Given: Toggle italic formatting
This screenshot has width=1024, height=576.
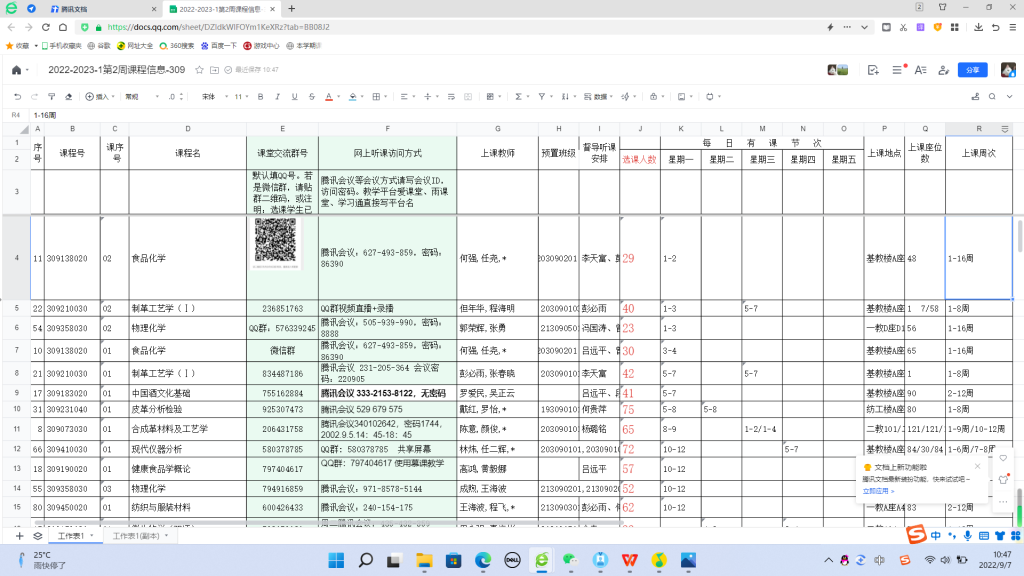Looking at the screenshot, I should (277, 97).
